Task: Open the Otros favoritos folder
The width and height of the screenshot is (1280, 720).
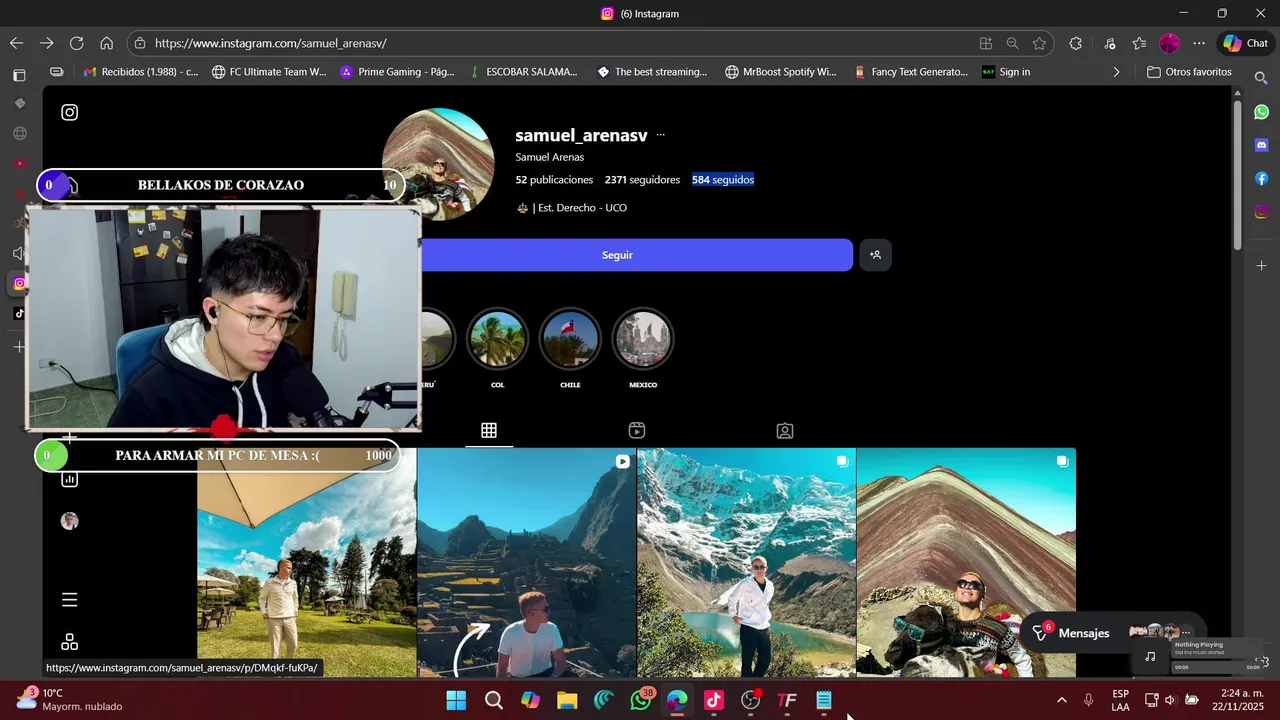Action: click(x=1189, y=72)
